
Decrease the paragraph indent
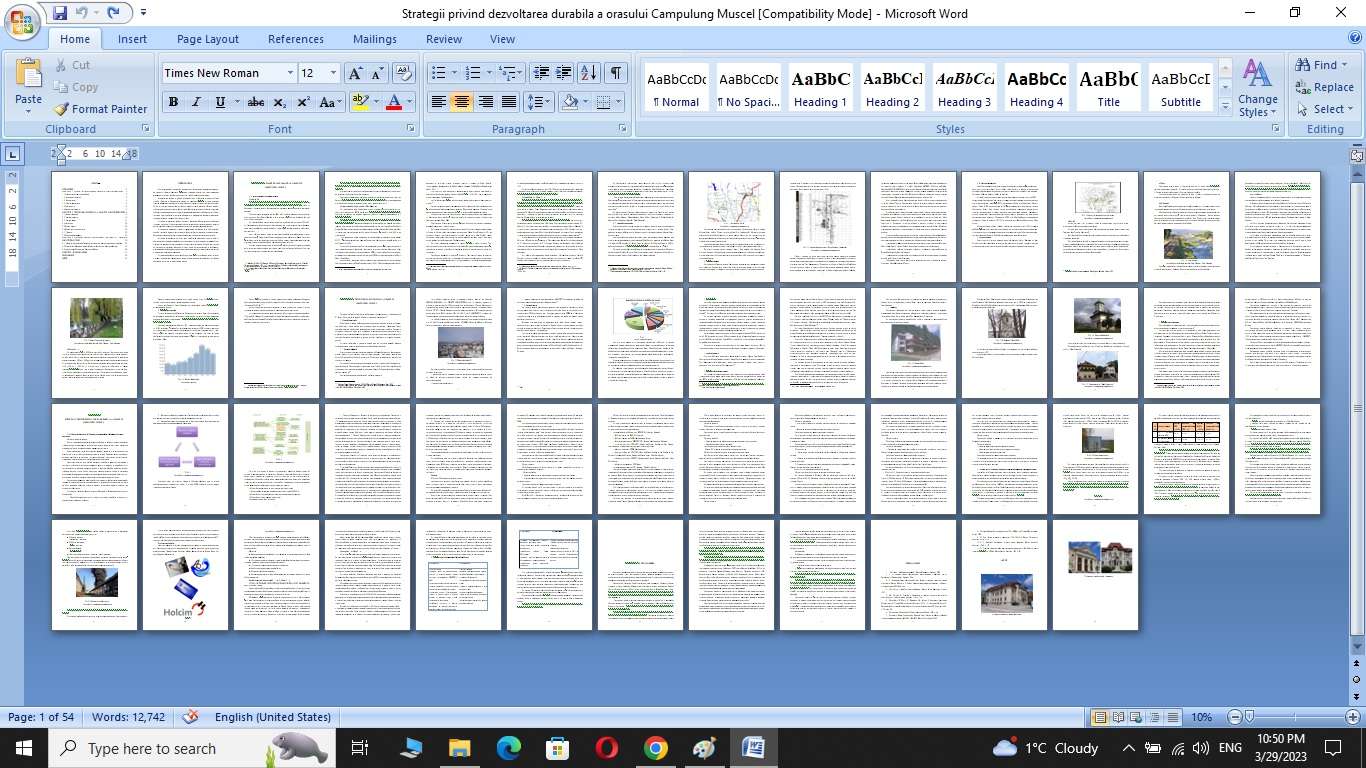click(541, 73)
